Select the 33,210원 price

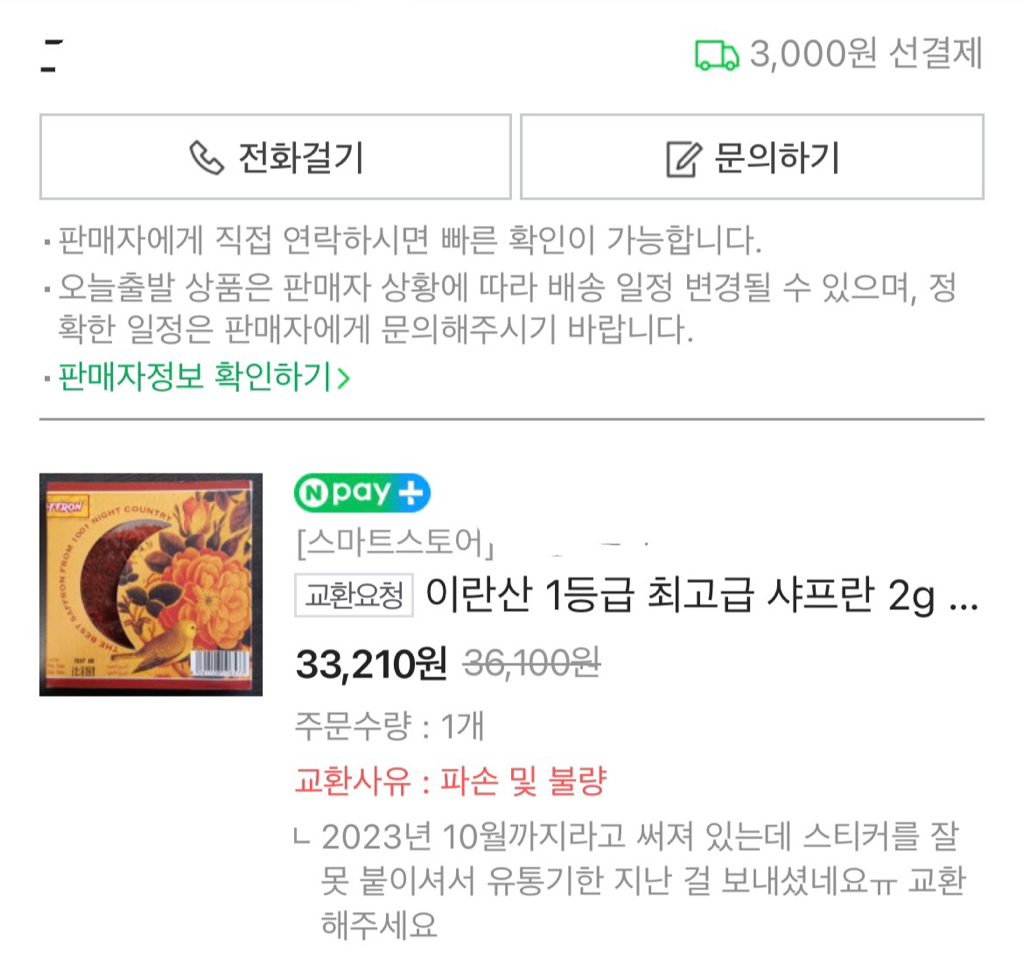(x=372, y=664)
